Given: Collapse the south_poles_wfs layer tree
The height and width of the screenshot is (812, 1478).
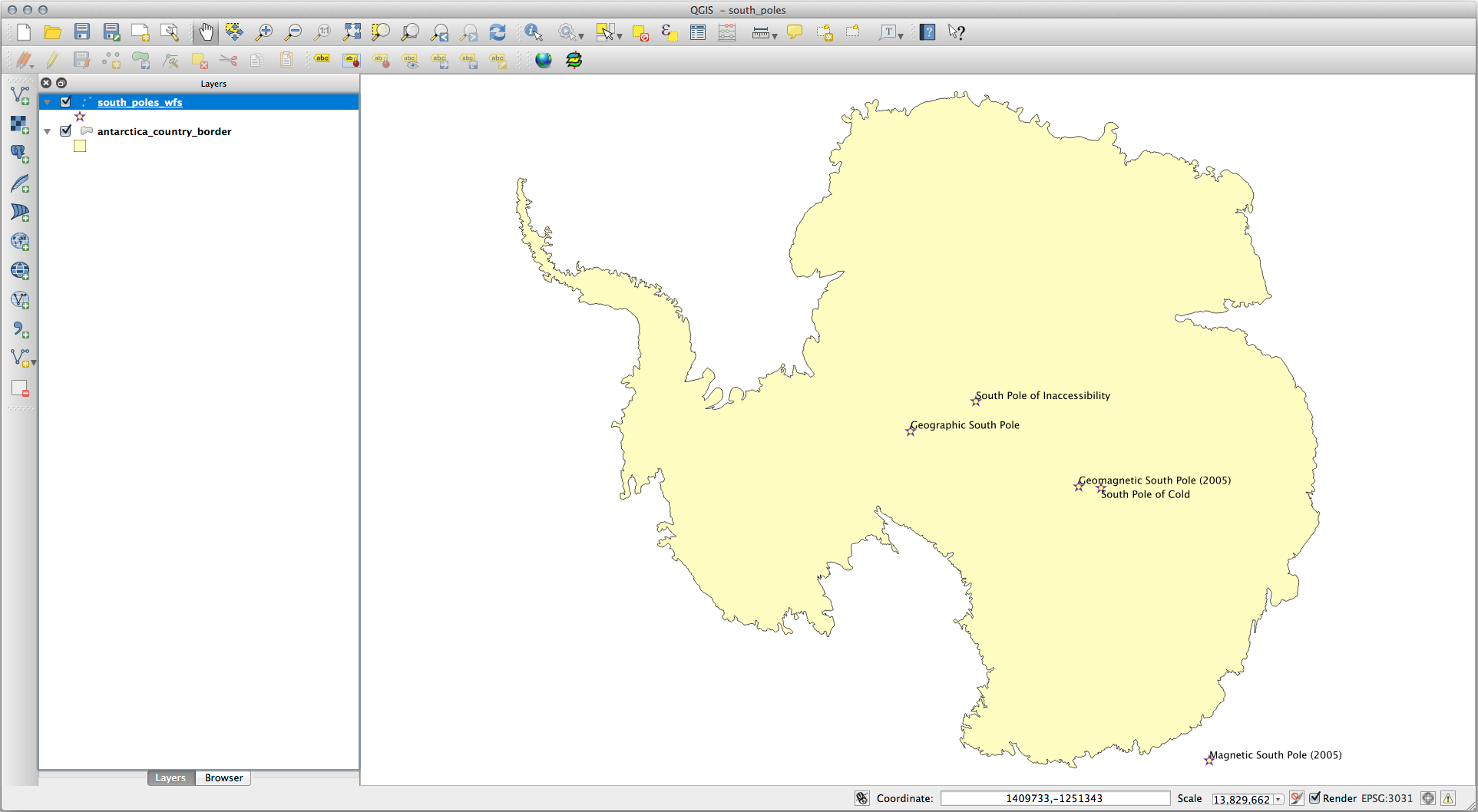Looking at the screenshot, I should [48, 102].
